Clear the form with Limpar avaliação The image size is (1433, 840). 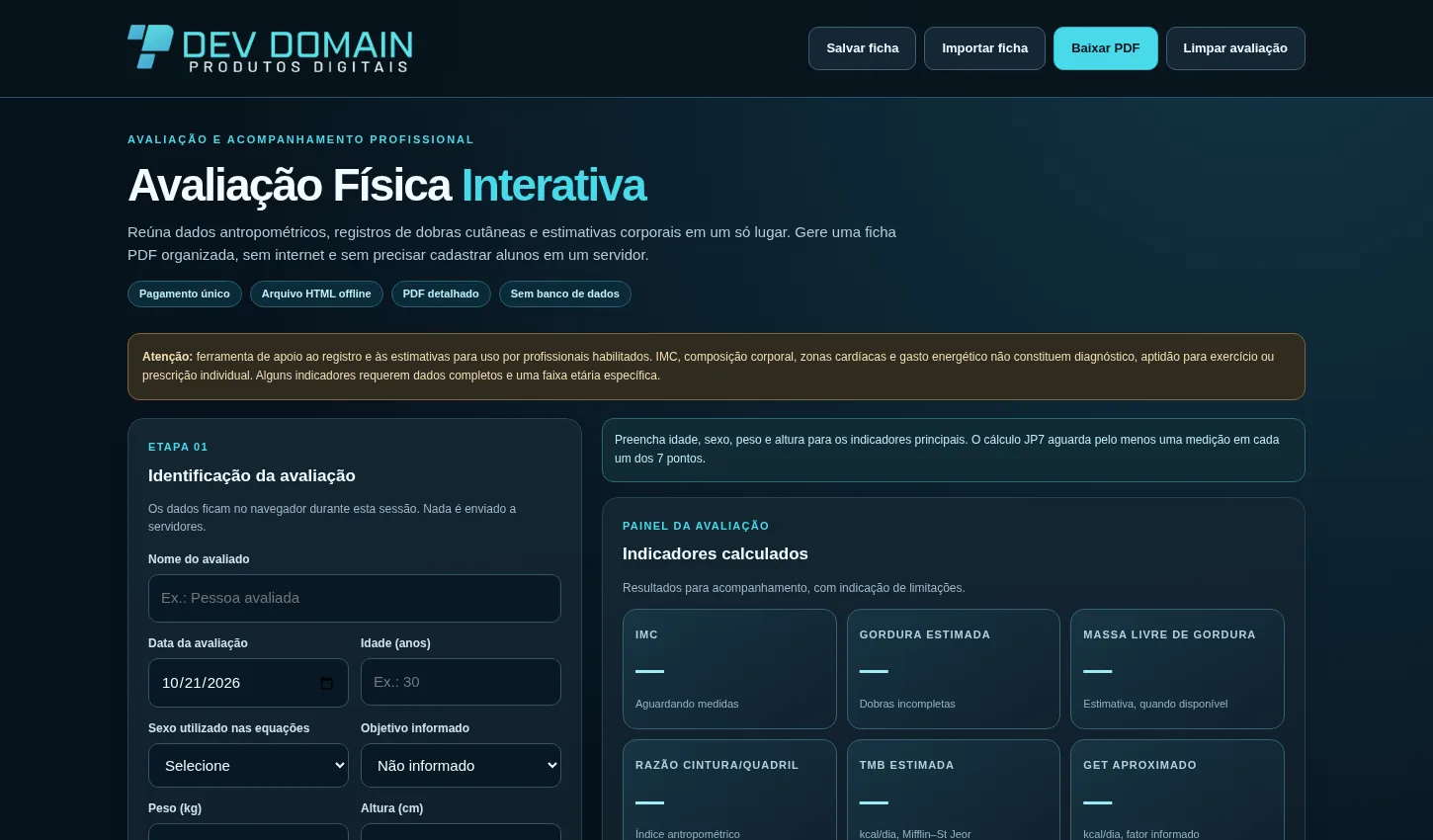tap(1235, 48)
